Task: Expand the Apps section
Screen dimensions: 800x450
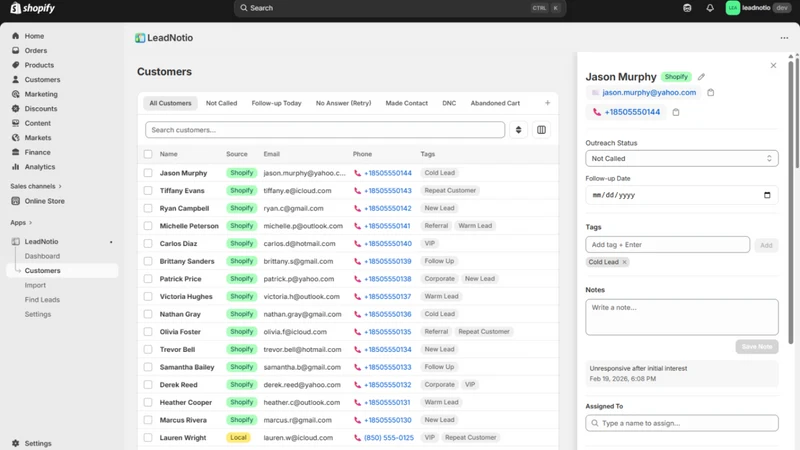Action: pos(21,222)
